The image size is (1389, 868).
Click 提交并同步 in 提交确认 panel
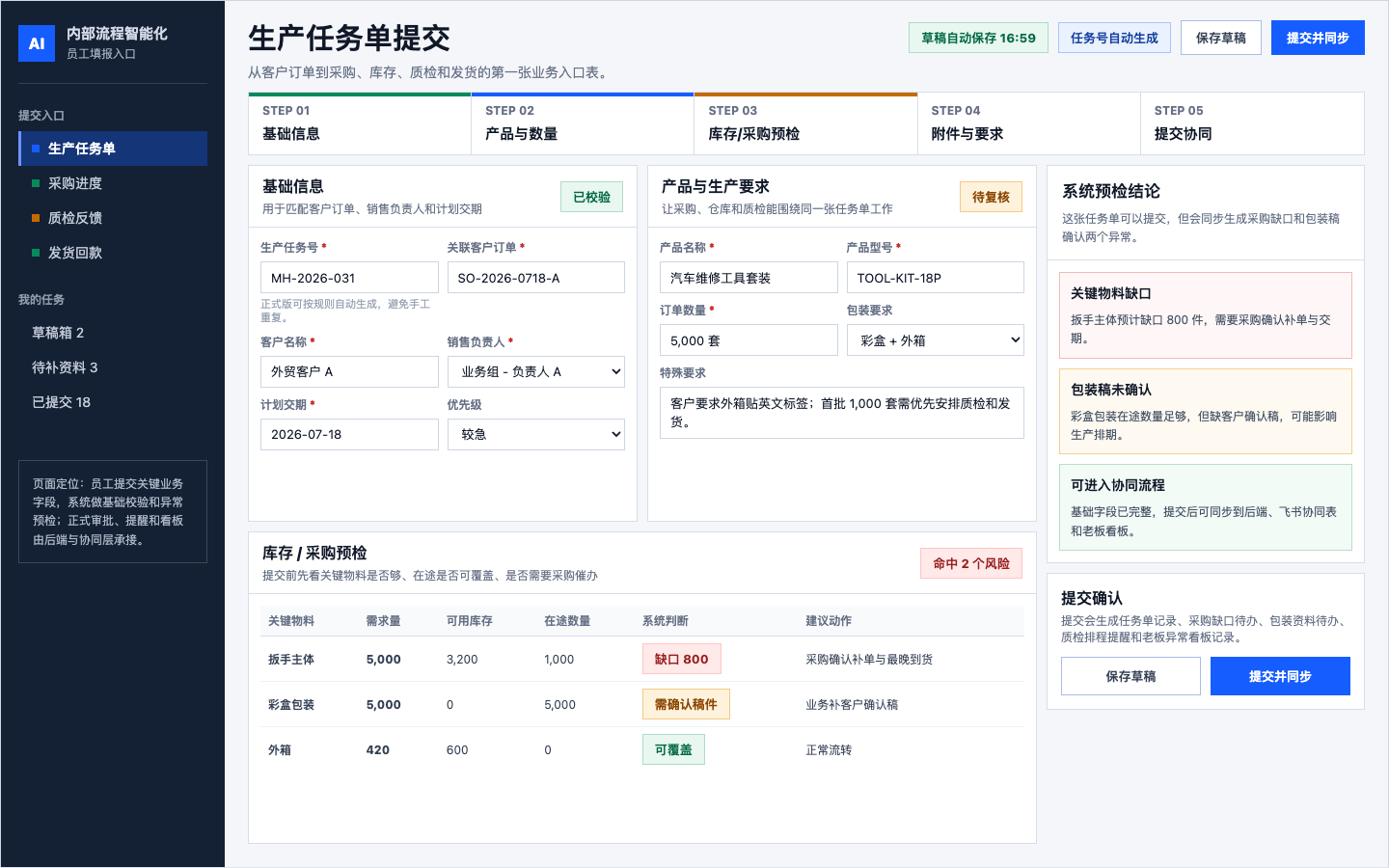pos(1280,676)
